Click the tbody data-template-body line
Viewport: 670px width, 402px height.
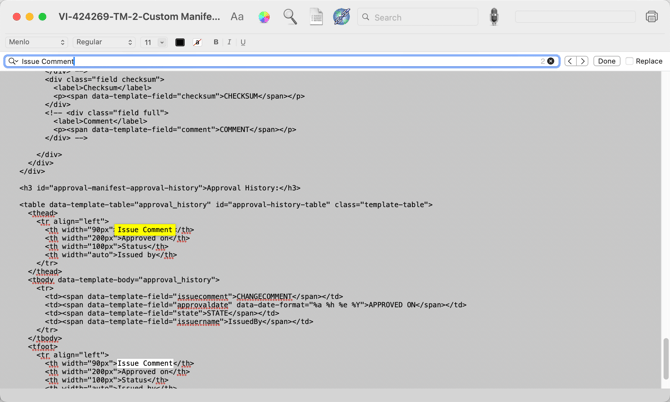(123, 280)
